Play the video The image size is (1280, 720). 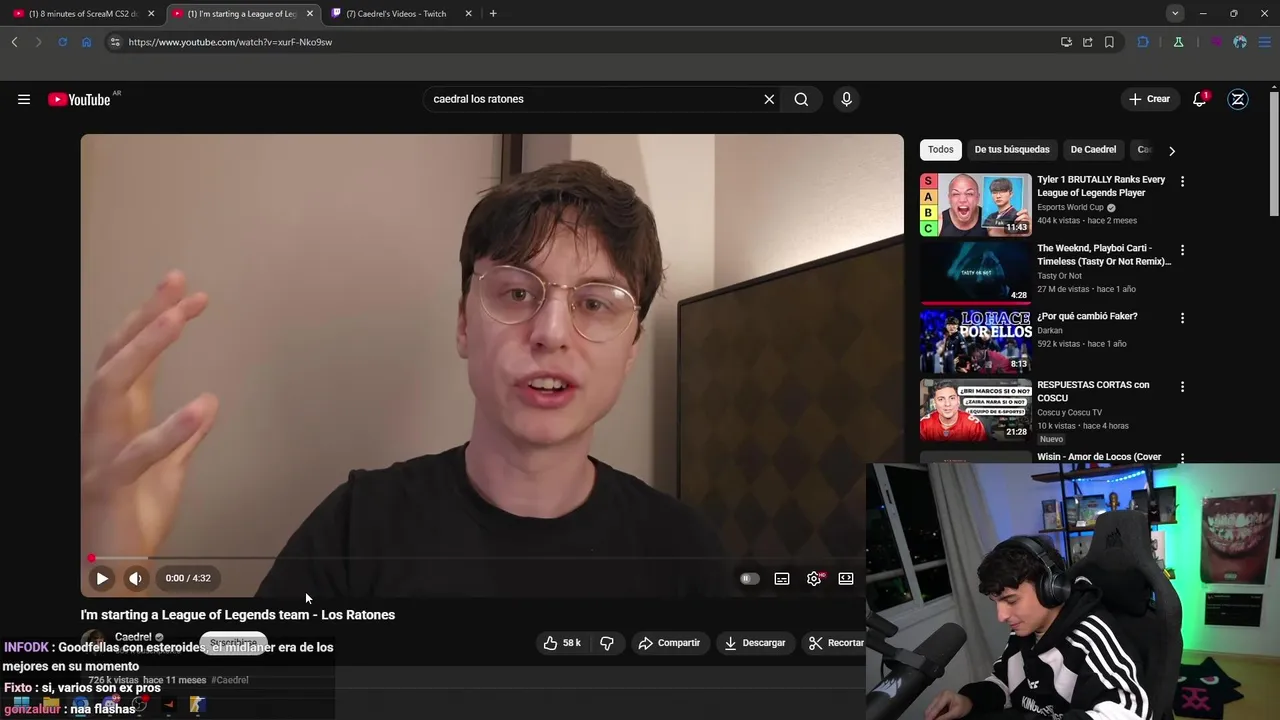(x=102, y=578)
